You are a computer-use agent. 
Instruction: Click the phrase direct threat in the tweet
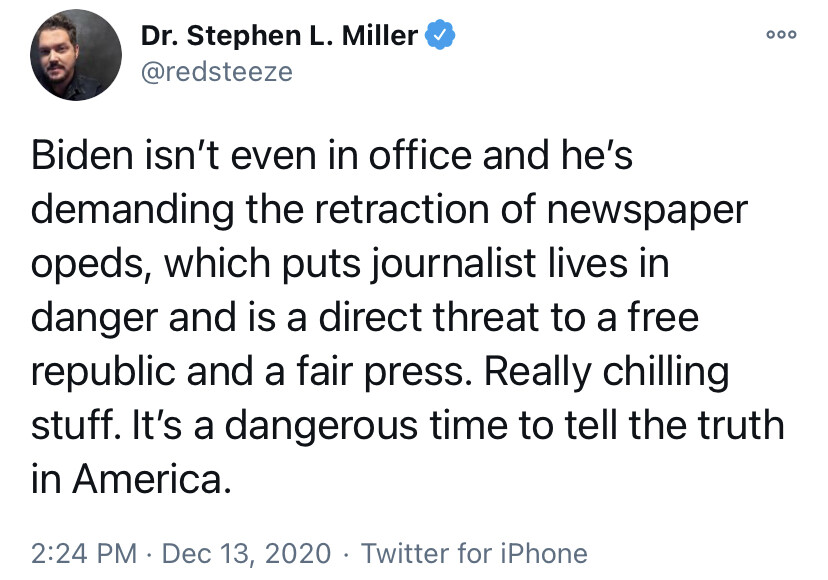pos(456,320)
